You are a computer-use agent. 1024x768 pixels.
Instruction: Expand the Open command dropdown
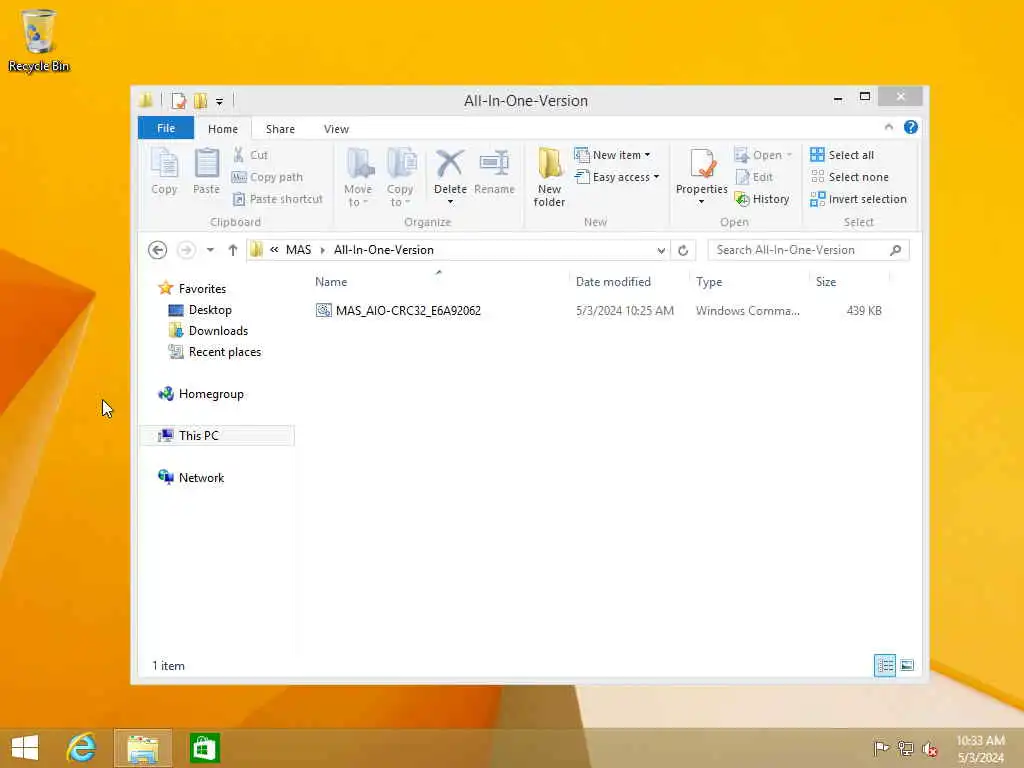pos(789,155)
